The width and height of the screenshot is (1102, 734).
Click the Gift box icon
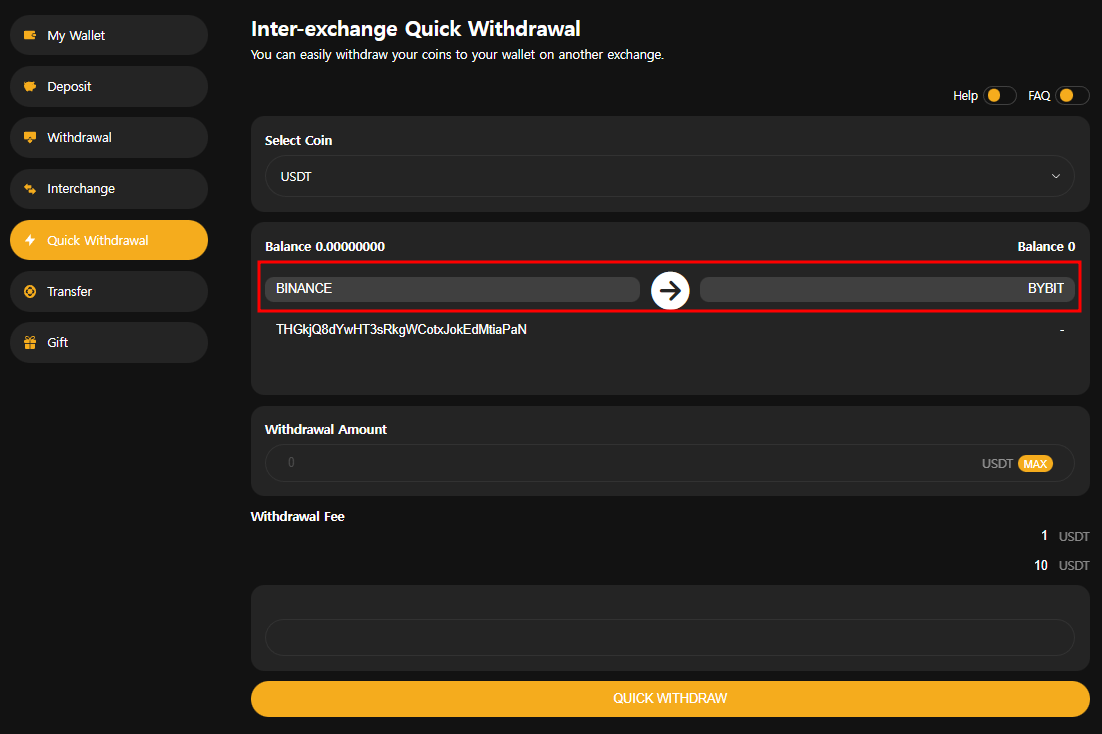pyautogui.click(x=30, y=342)
